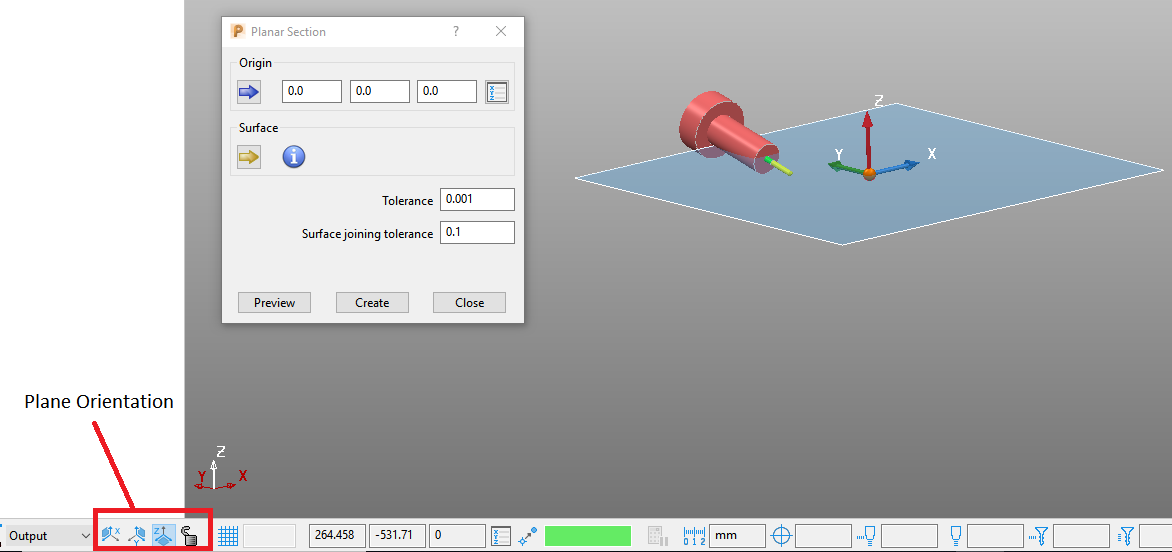Click the tool diameter icon
The height and width of the screenshot is (552, 1172).
pyautogui.click(x=866, y=536)
